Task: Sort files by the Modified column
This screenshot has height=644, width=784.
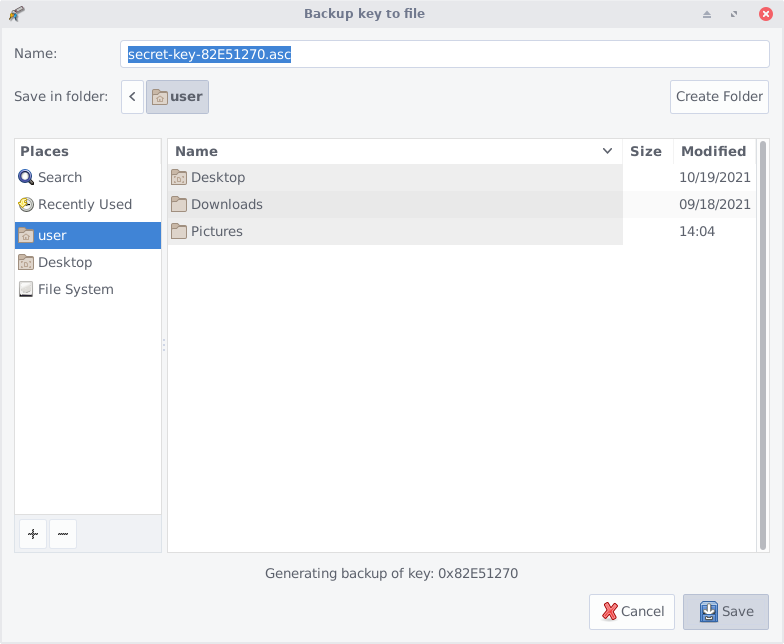Action: [713, 151]
